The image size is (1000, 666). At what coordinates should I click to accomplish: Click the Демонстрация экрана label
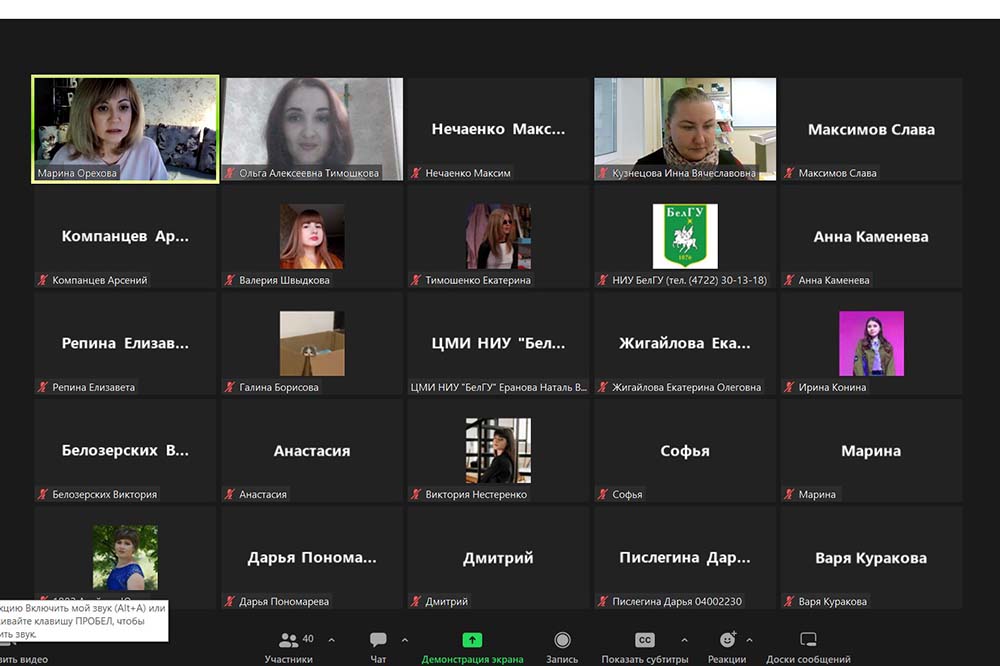pos(472,659)
